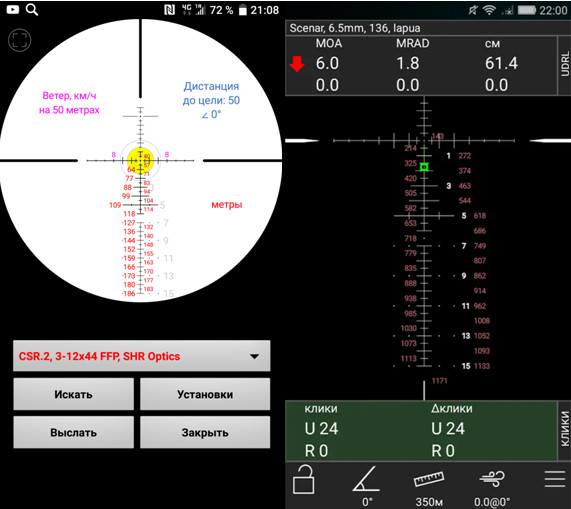The width and height of the screenshot is (571, 509).
Task: Open the CSR.2 reticle dropdown
Action: point(142,356)
